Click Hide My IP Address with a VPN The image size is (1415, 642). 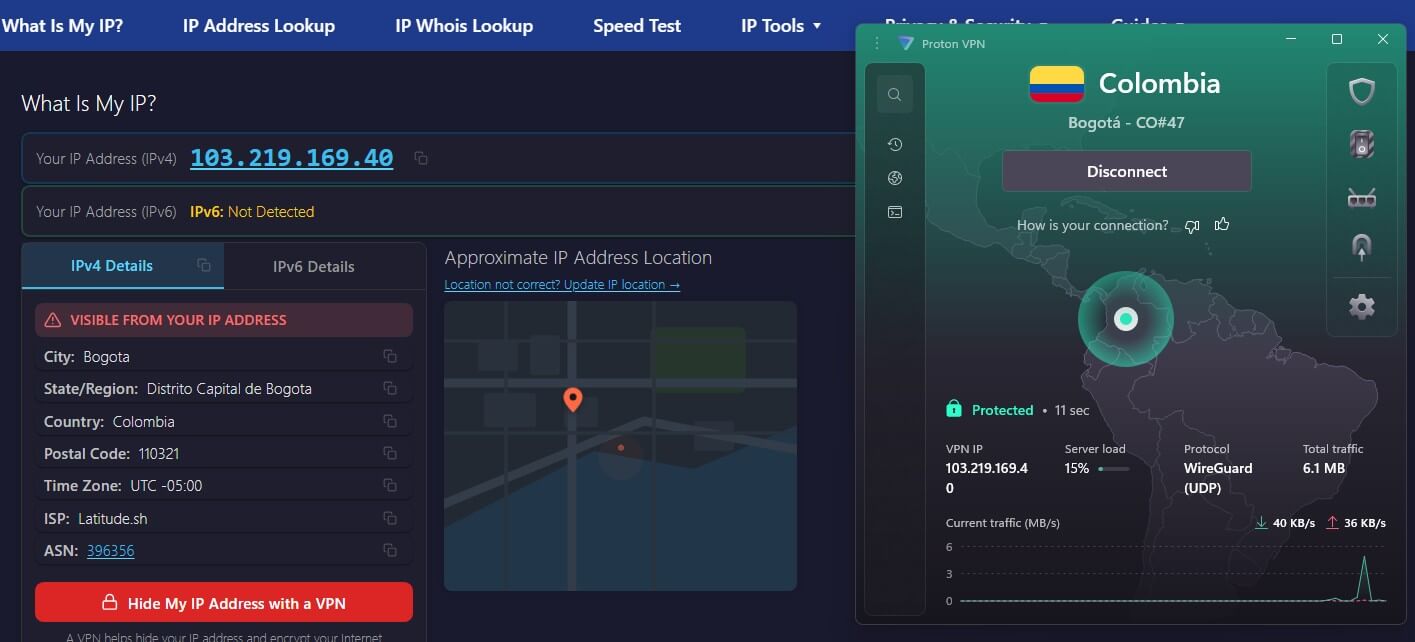[224, 603]
